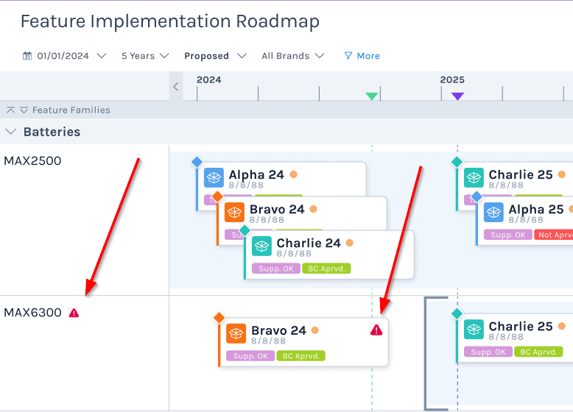Click the red Not Aprvd tag on Alpha 25

click(553, 235)
